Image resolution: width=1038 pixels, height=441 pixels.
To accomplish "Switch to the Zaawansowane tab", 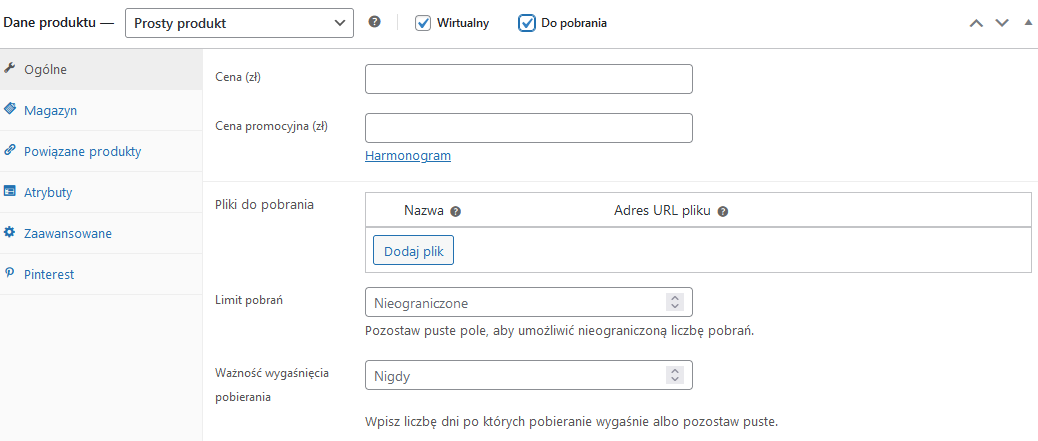I will tap(101, 234).
